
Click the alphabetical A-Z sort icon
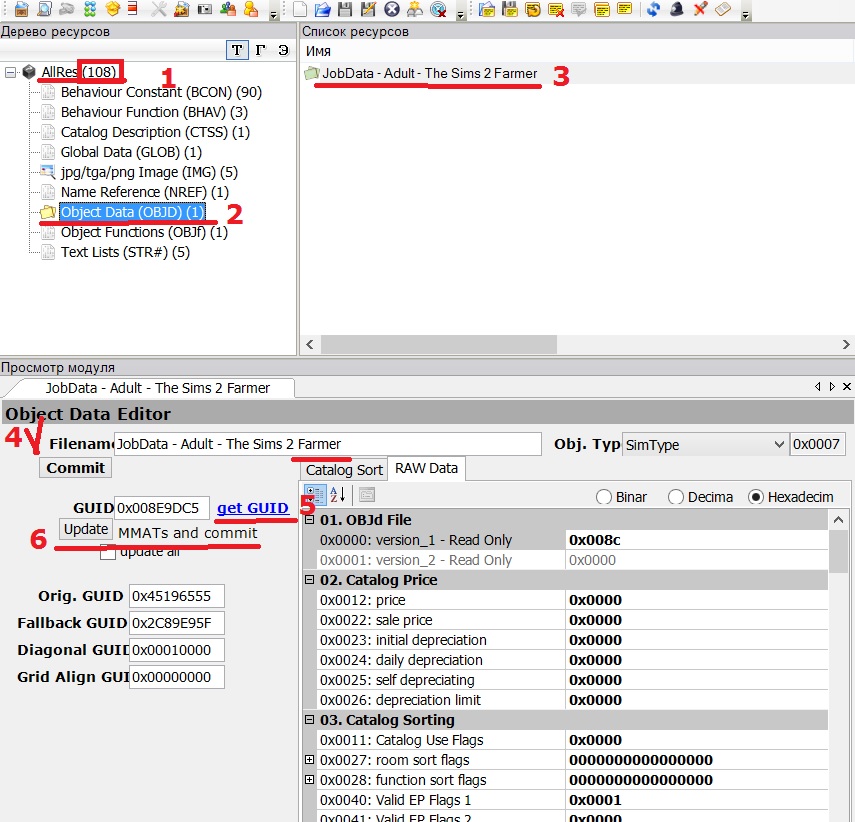click(337, 495)
